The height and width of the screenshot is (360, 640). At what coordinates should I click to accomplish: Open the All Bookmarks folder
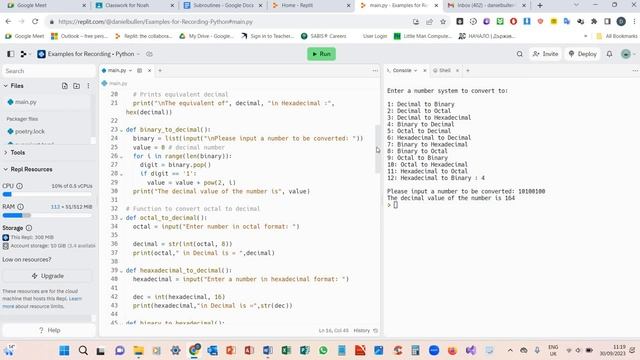(x=616, y=36)
